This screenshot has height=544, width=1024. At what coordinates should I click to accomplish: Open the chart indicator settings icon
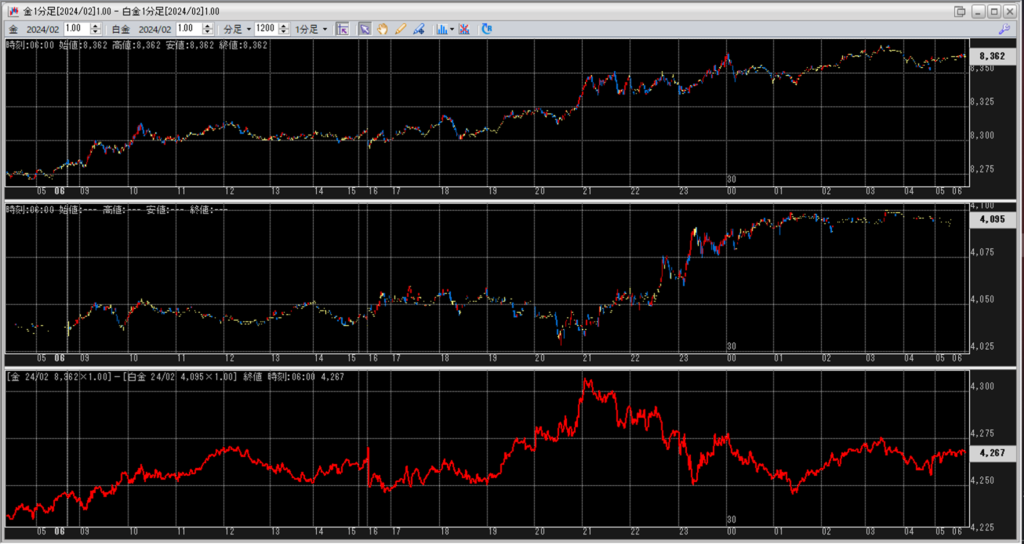(x=441, y=29)
